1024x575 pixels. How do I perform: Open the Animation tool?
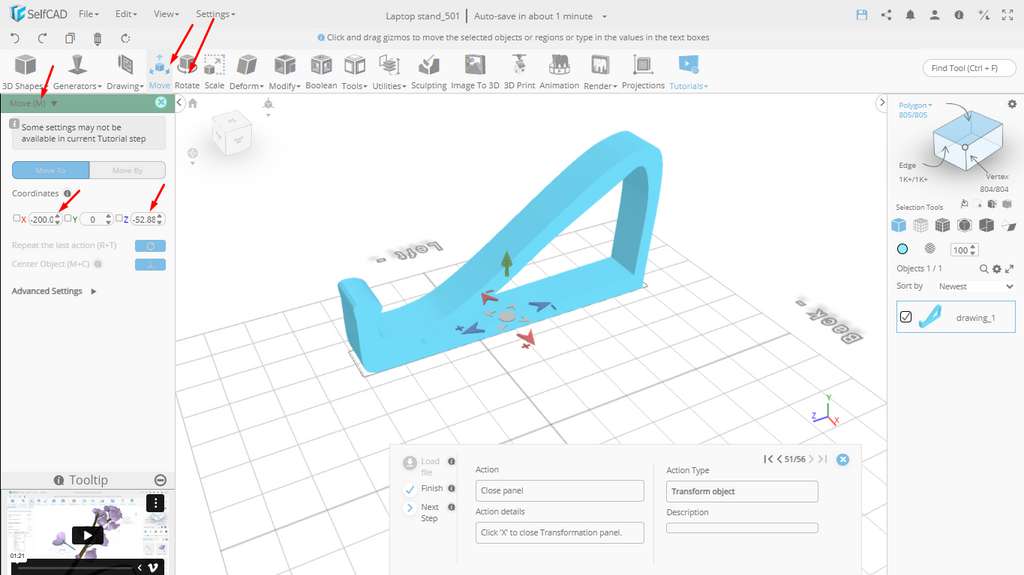point(559,66)
